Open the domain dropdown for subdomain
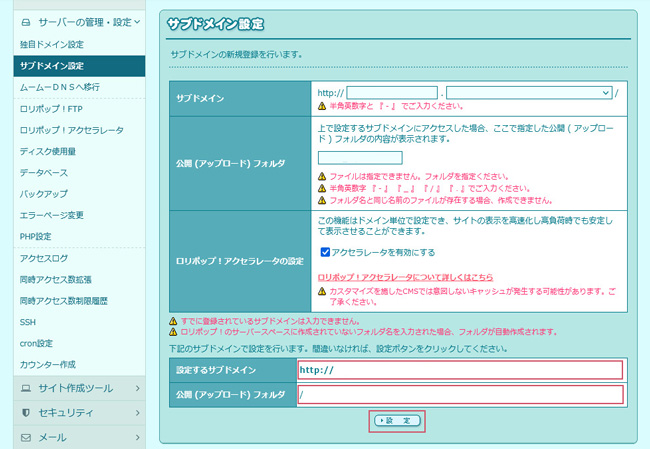This screenshot has height=449, width=650. click(529, 92)
